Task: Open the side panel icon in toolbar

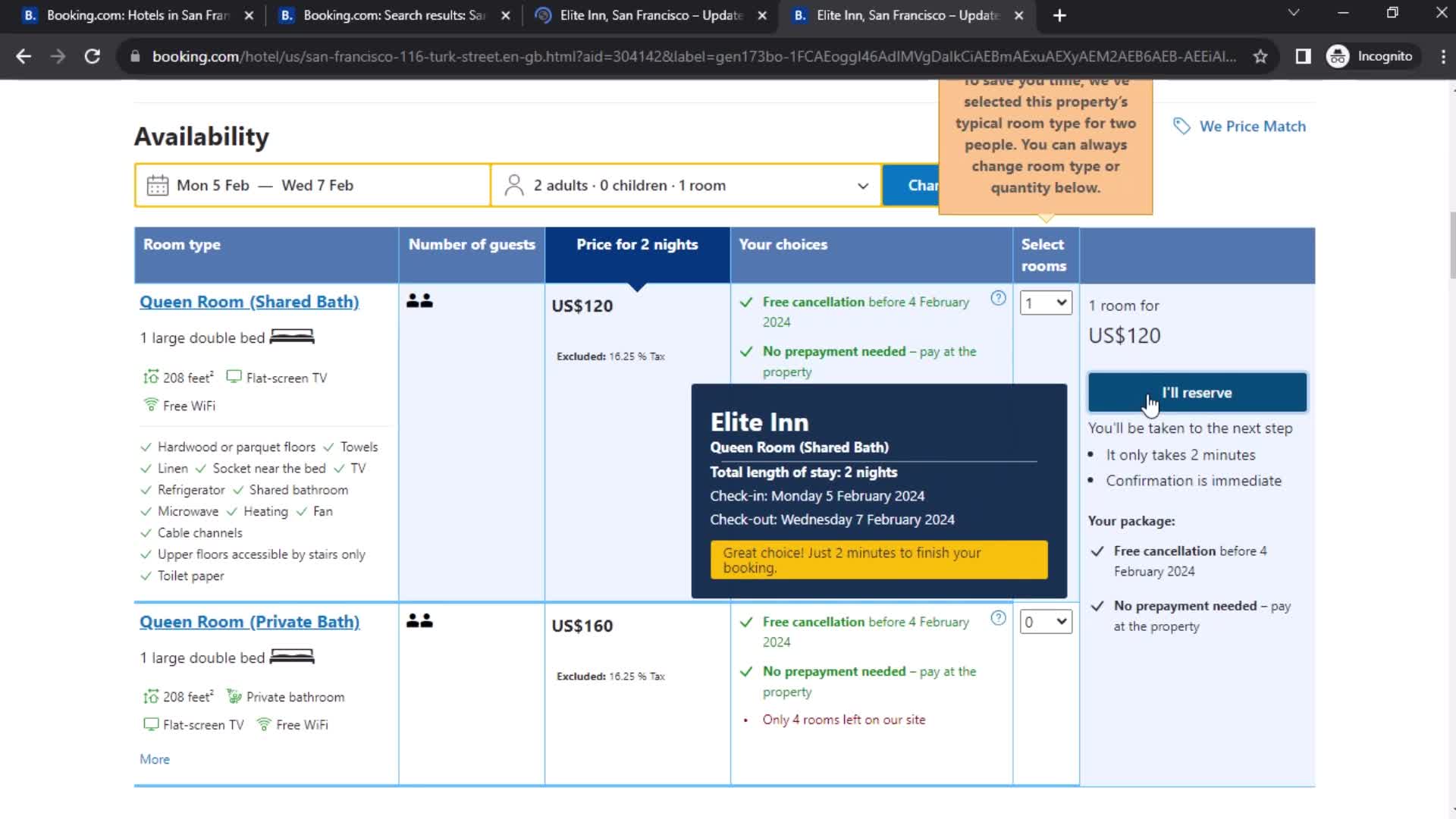Action: 1303,56
